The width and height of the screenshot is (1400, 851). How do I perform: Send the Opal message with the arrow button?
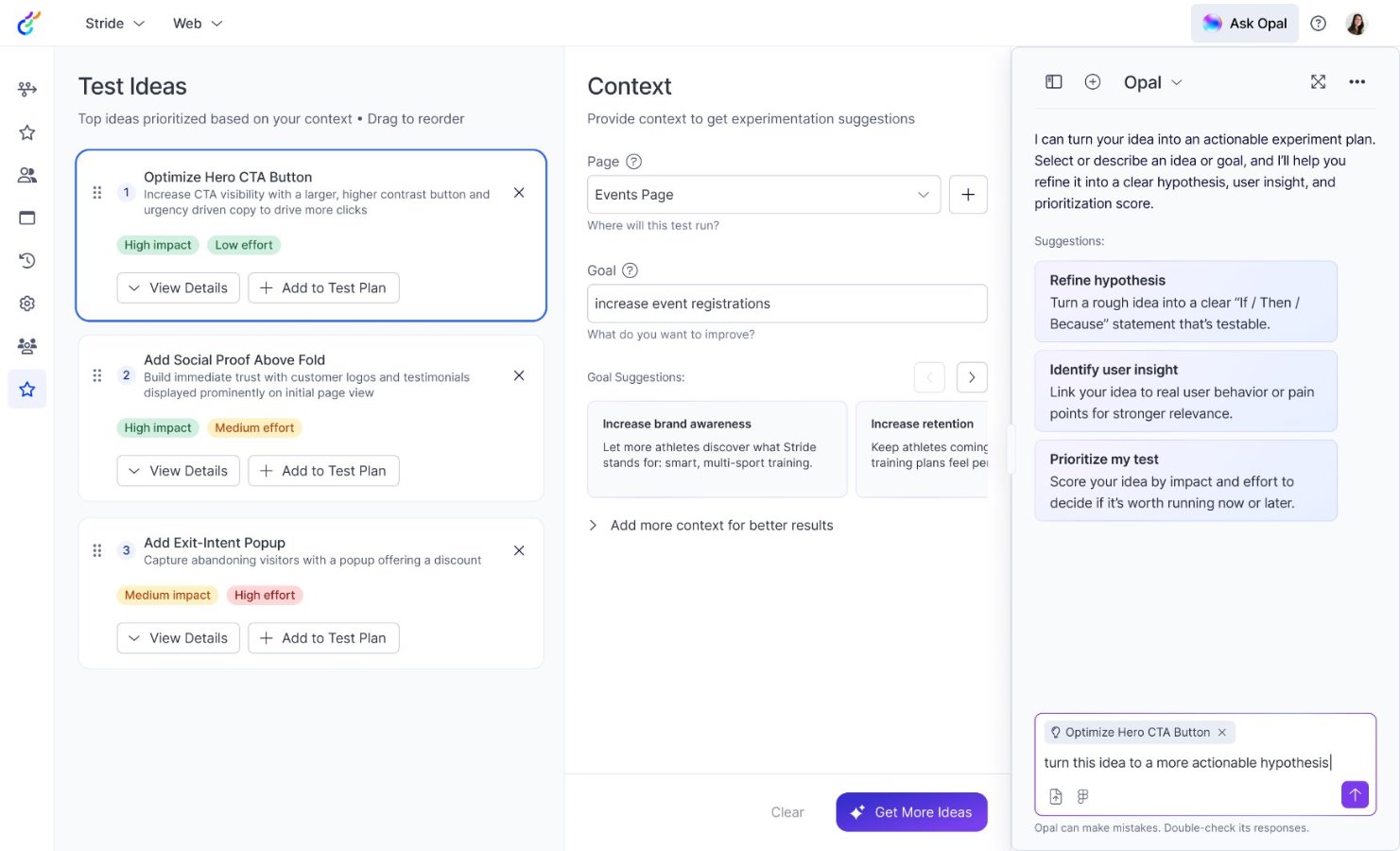click(x=1355, y=795)
